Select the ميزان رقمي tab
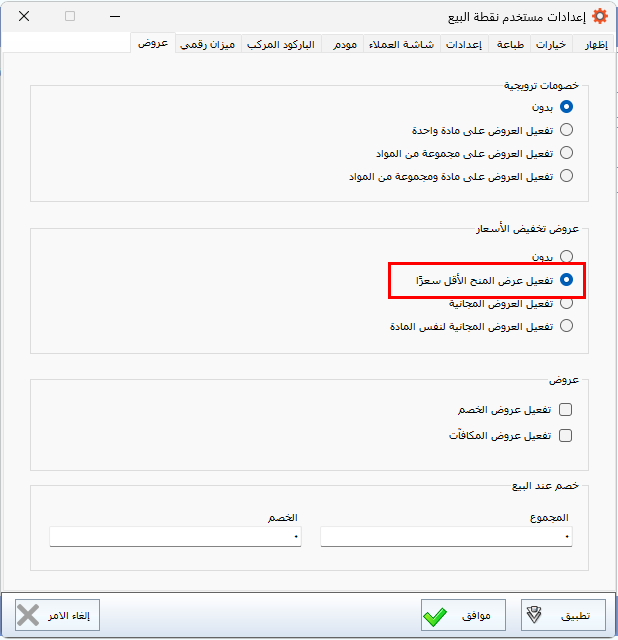 tap(210, 45)
